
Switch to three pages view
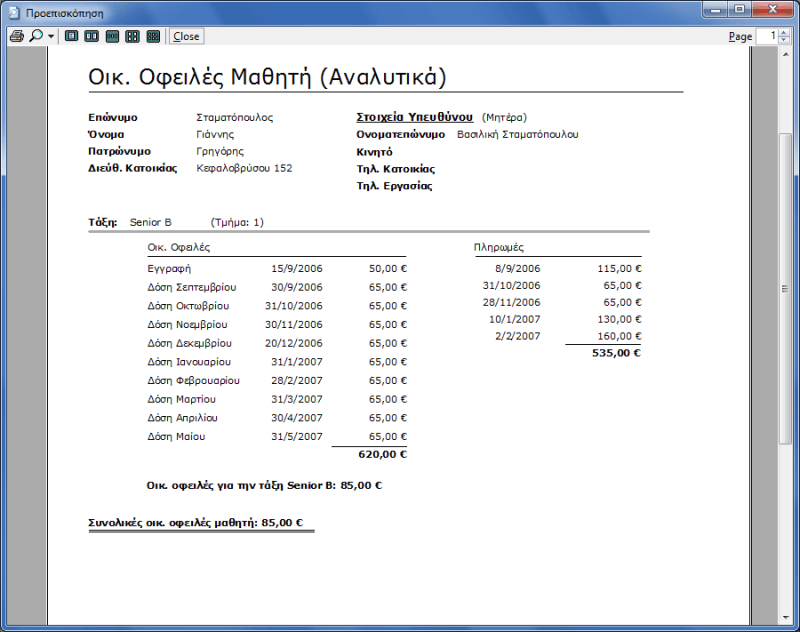tap(112, 36)
